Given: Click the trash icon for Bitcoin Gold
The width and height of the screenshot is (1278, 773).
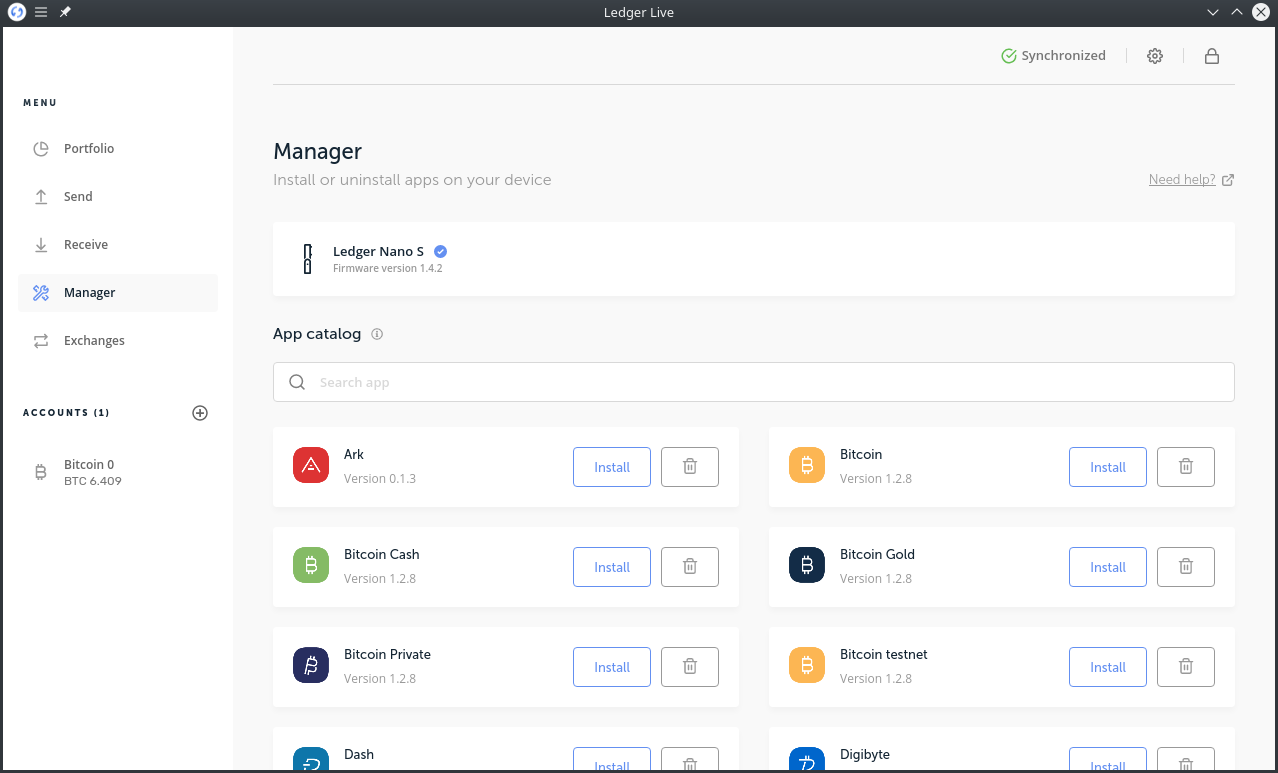Looking at the screenshot, I should pos(1185,566).
